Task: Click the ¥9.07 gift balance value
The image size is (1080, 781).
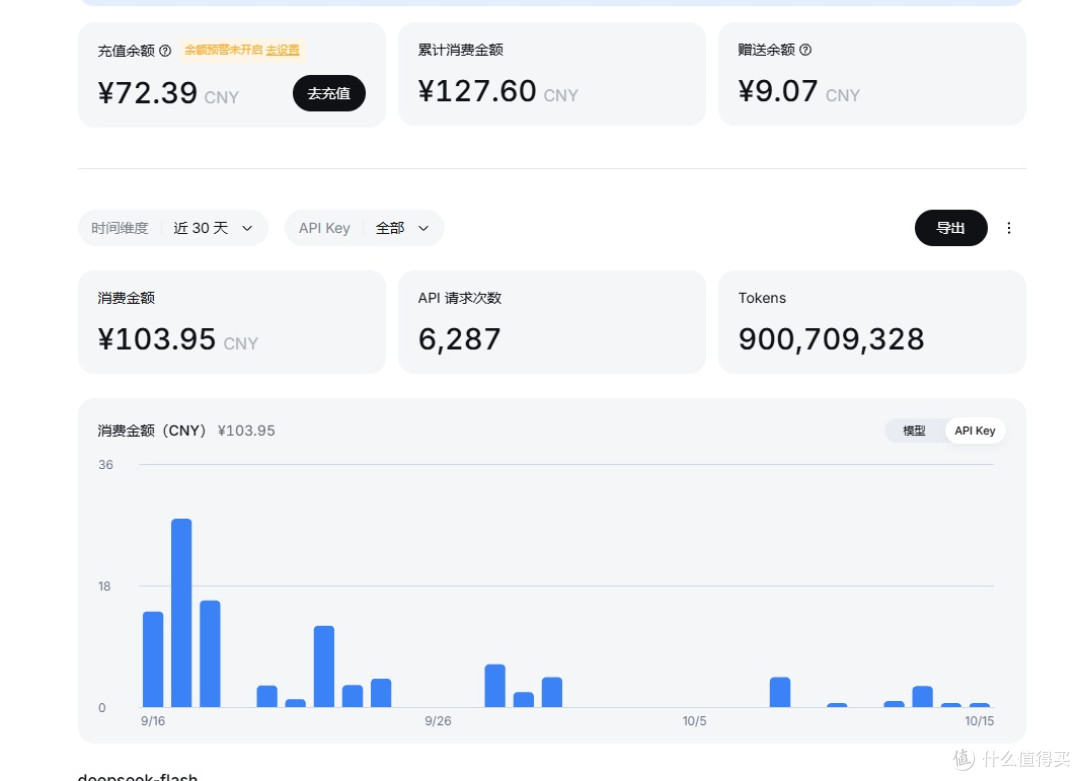Action: pos(778,91)
